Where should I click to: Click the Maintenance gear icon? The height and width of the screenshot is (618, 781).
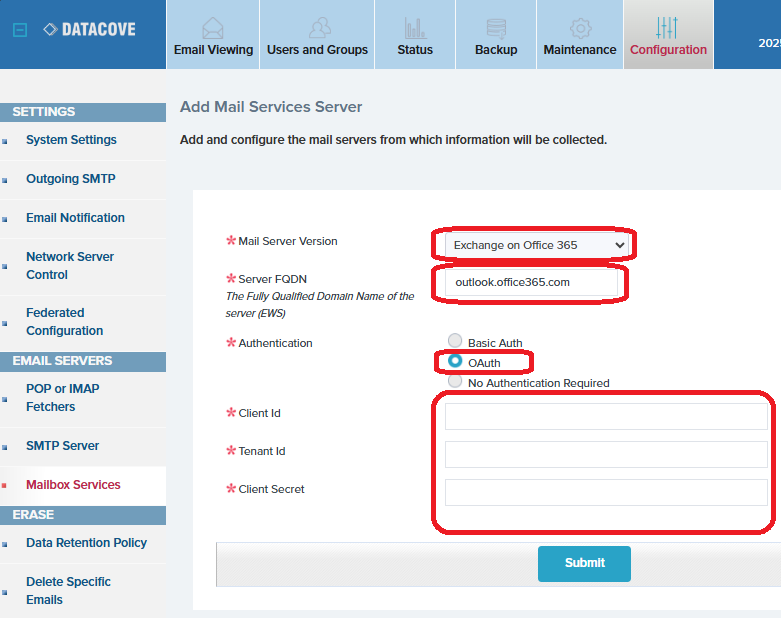click(580, 27)
